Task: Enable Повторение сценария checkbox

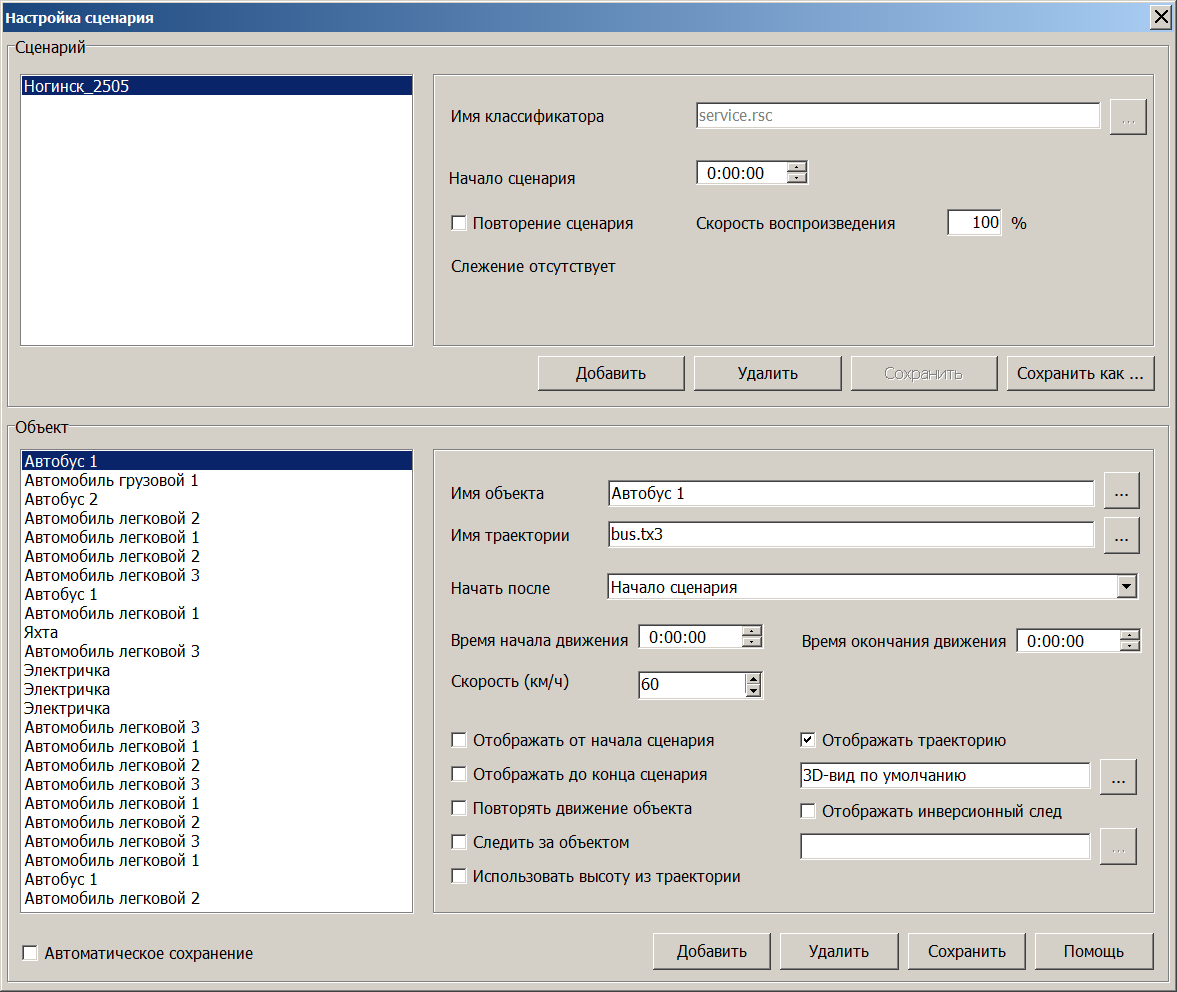Action: pos(459,223)
